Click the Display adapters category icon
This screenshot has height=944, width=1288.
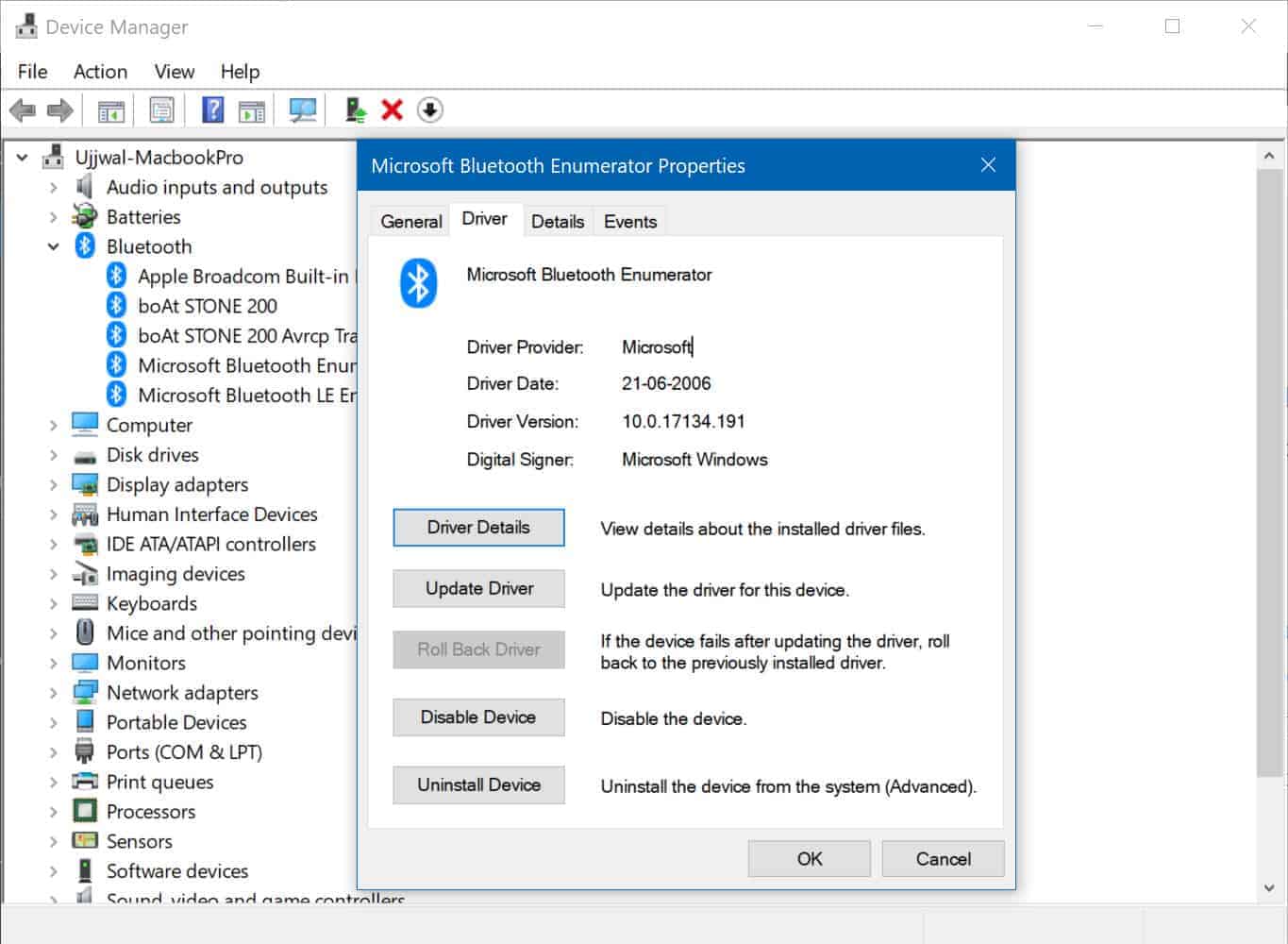click(x=85, y=484)
